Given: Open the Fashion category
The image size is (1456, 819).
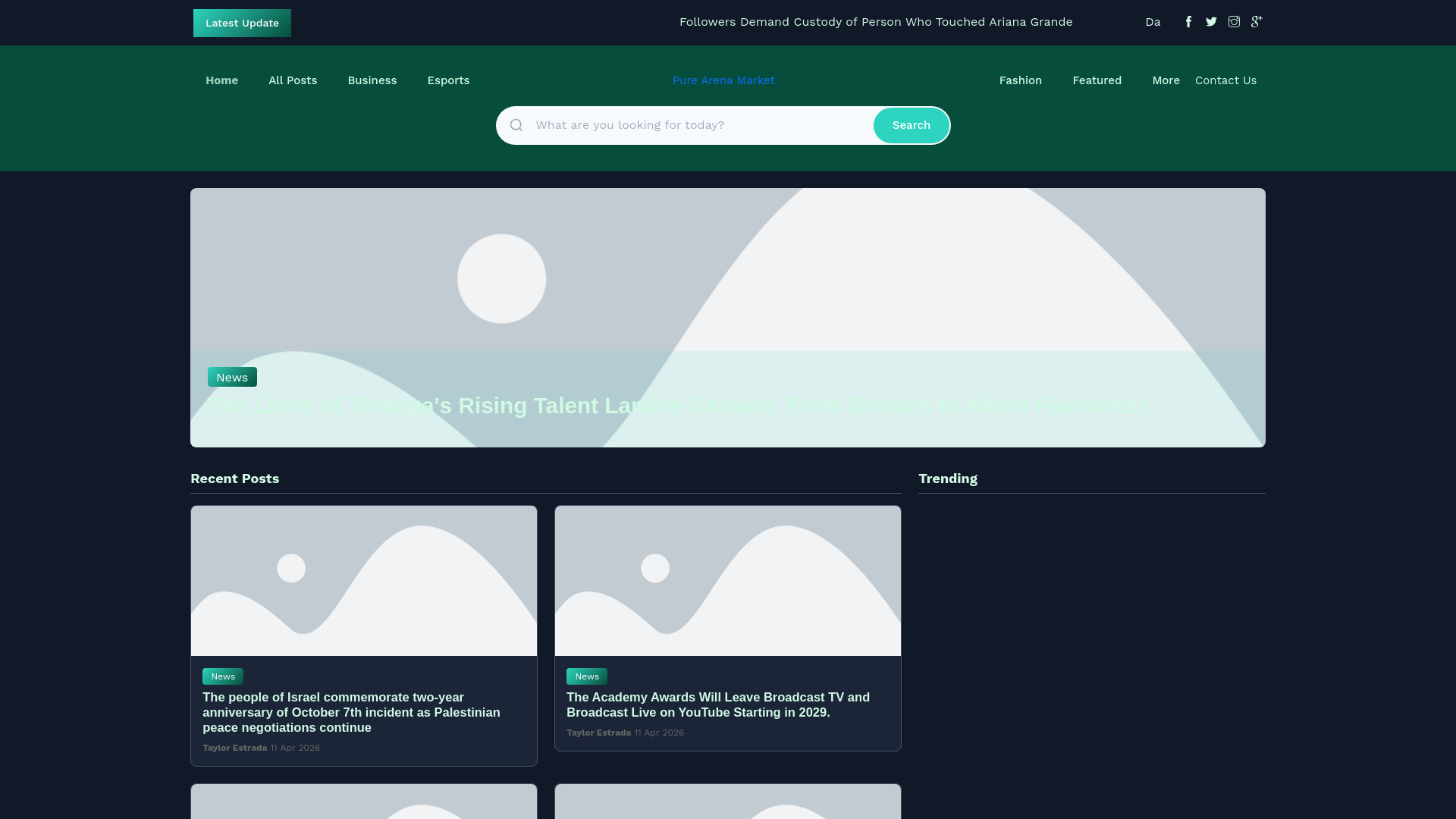Looking at the screenshot, I should (1020, 80).
